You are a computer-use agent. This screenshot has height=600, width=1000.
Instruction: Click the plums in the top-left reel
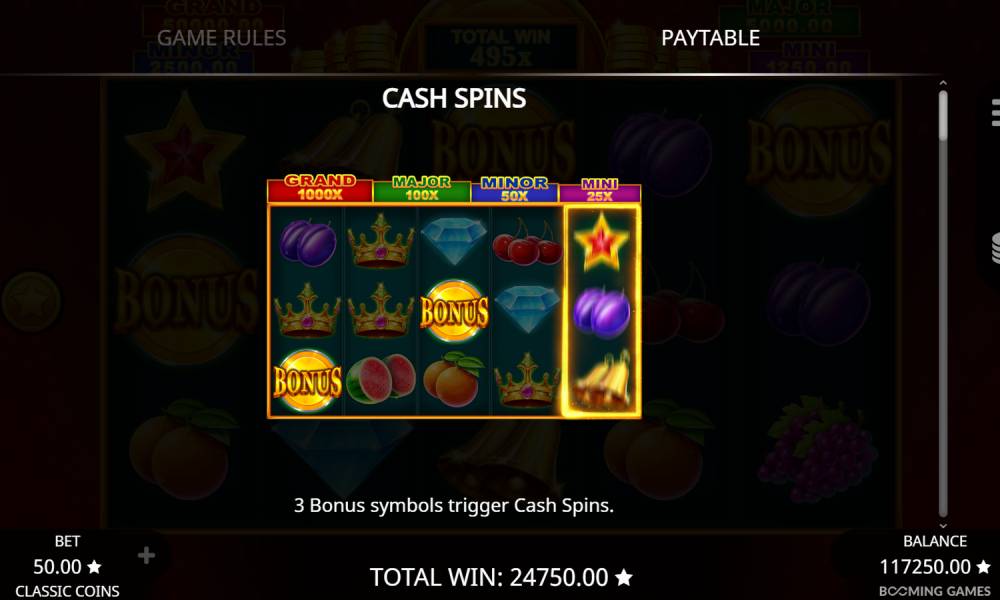(308, 242)
